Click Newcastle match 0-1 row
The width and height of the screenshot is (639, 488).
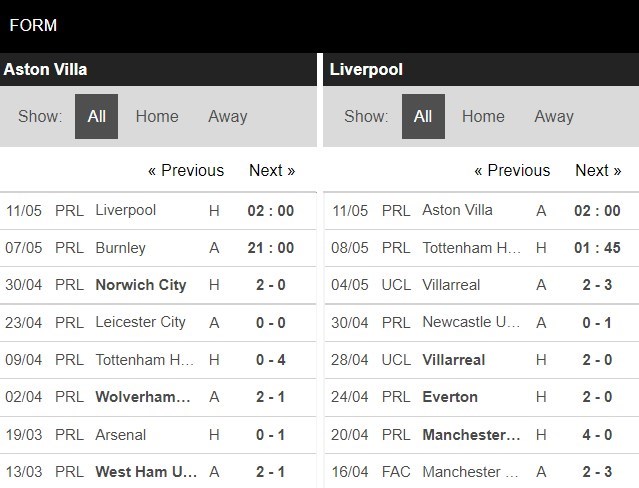[x=468, y=322]
